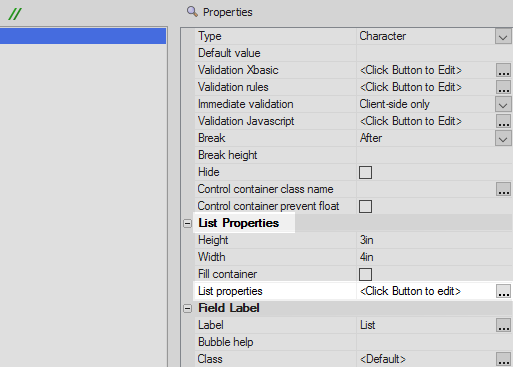Click ellipsis button for Validation Xbasic
513x367 pixels.
pos(503,70)
